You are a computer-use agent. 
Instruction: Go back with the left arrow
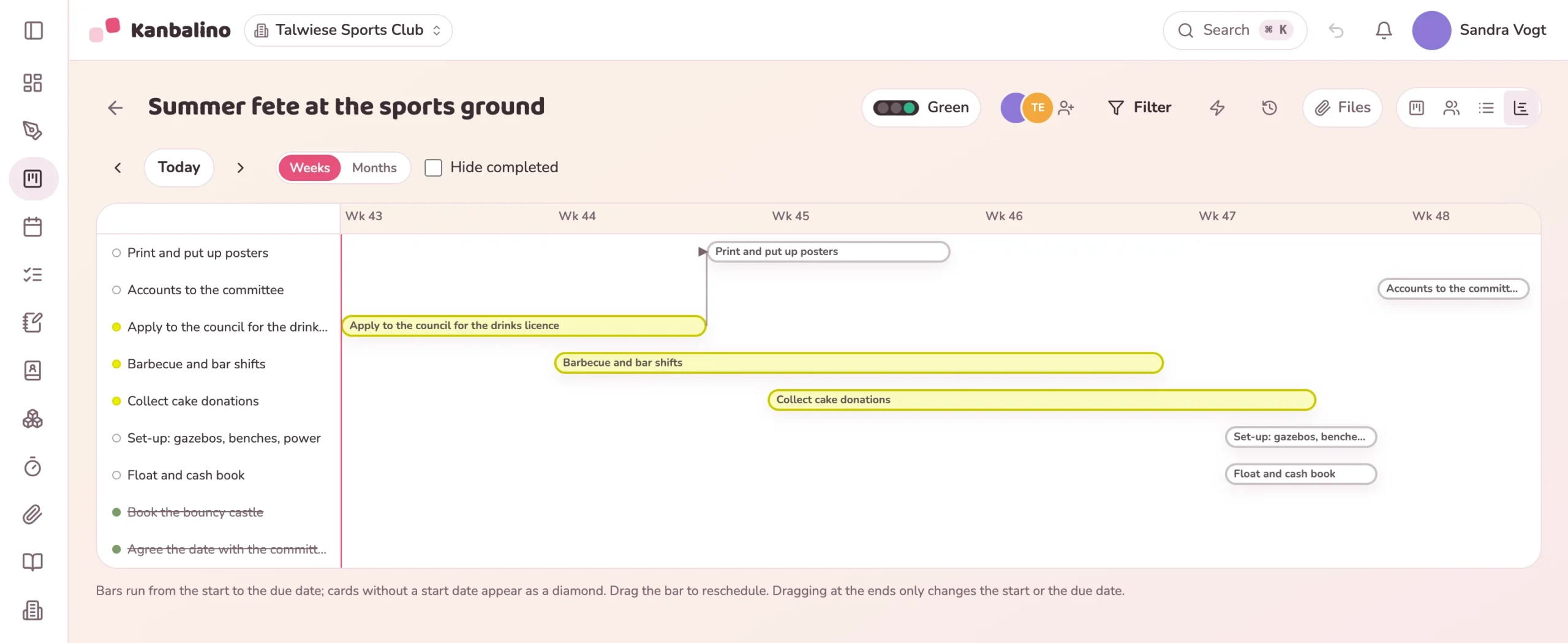pyautogui.click(x=115, y=108)
